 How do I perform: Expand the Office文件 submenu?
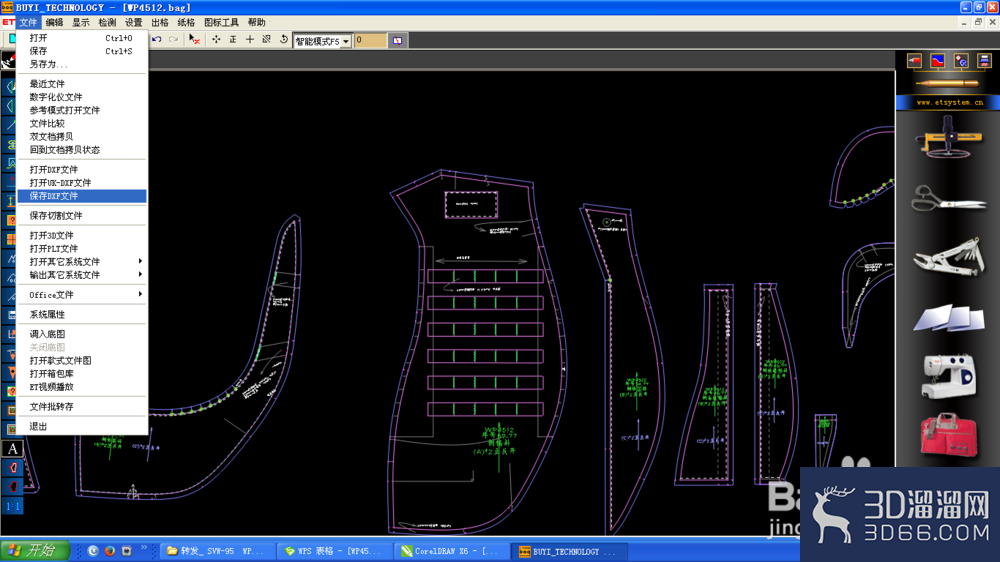(x=82, y=295)
